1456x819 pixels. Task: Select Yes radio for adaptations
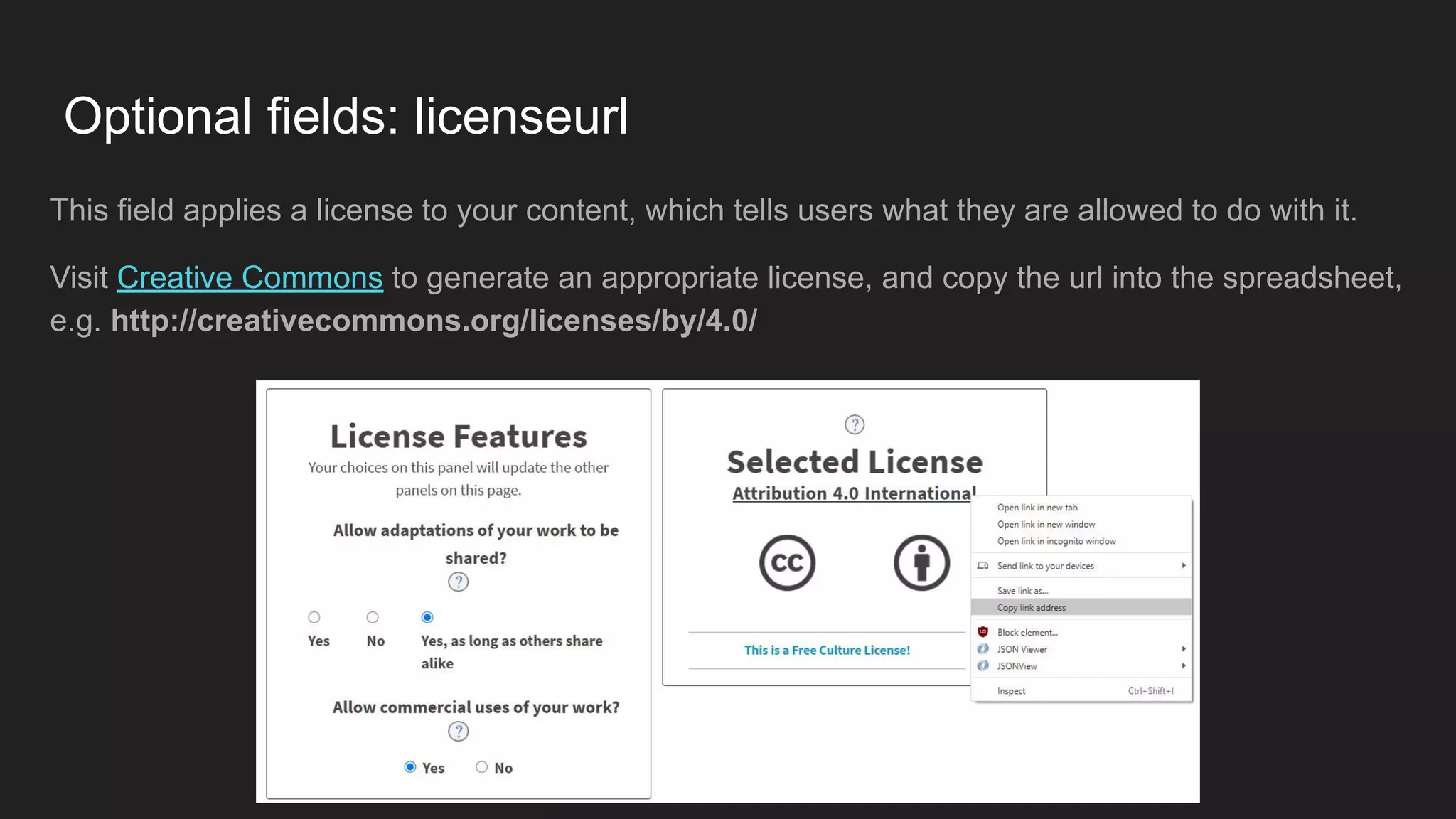[314, 617]
